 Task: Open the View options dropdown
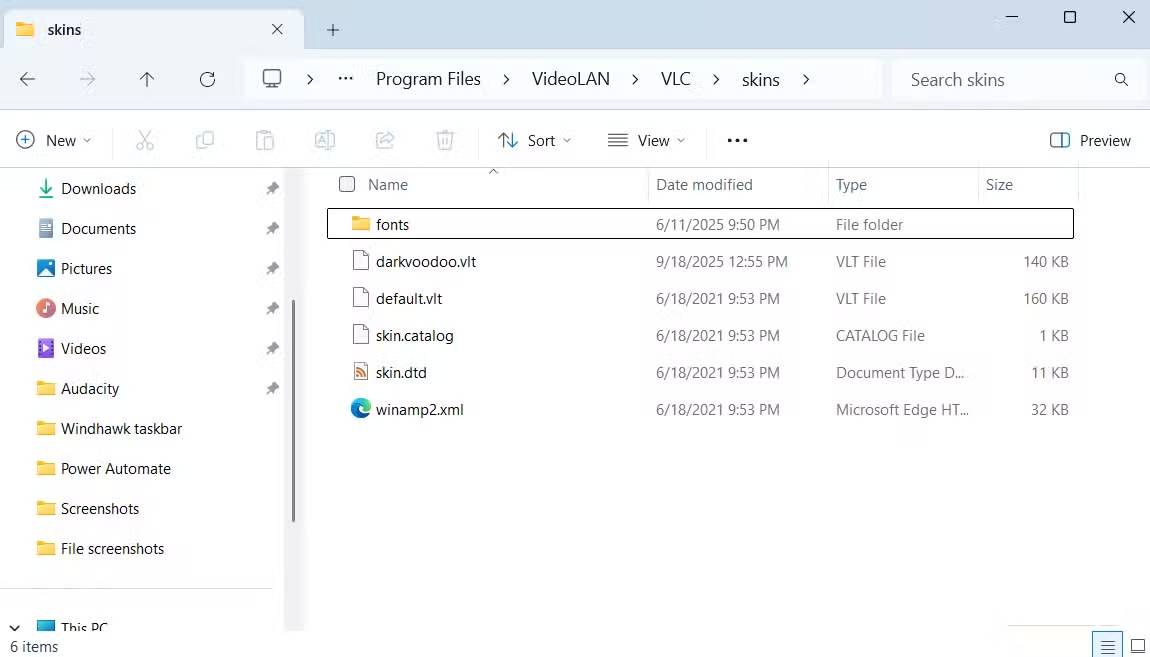(647, 140)
